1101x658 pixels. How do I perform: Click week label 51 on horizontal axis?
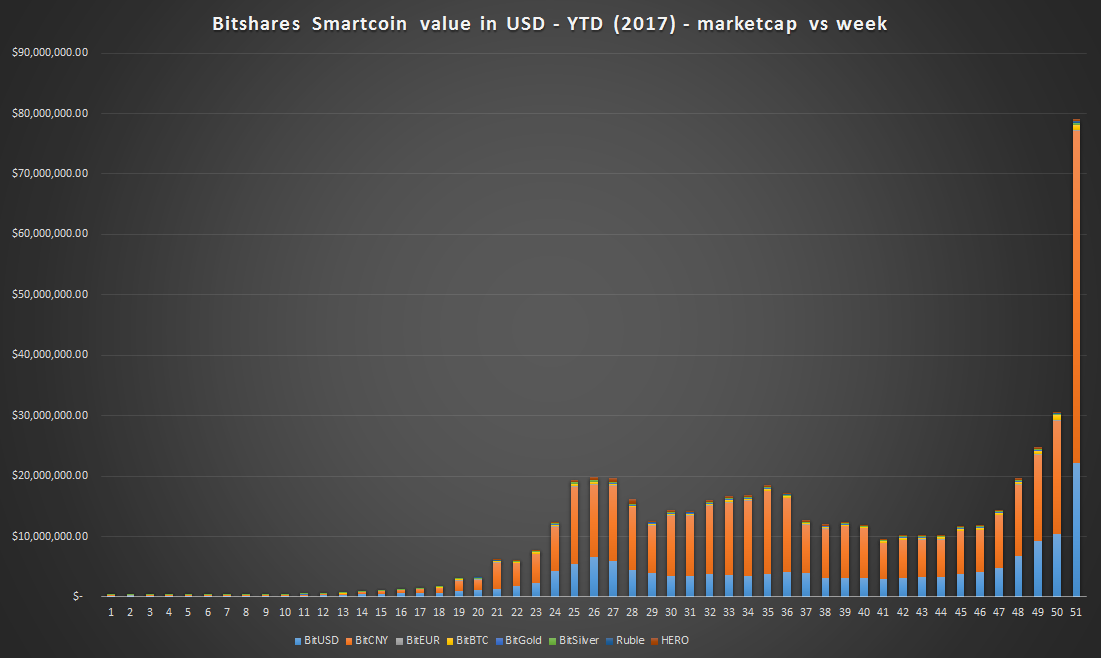[1076, 612]
